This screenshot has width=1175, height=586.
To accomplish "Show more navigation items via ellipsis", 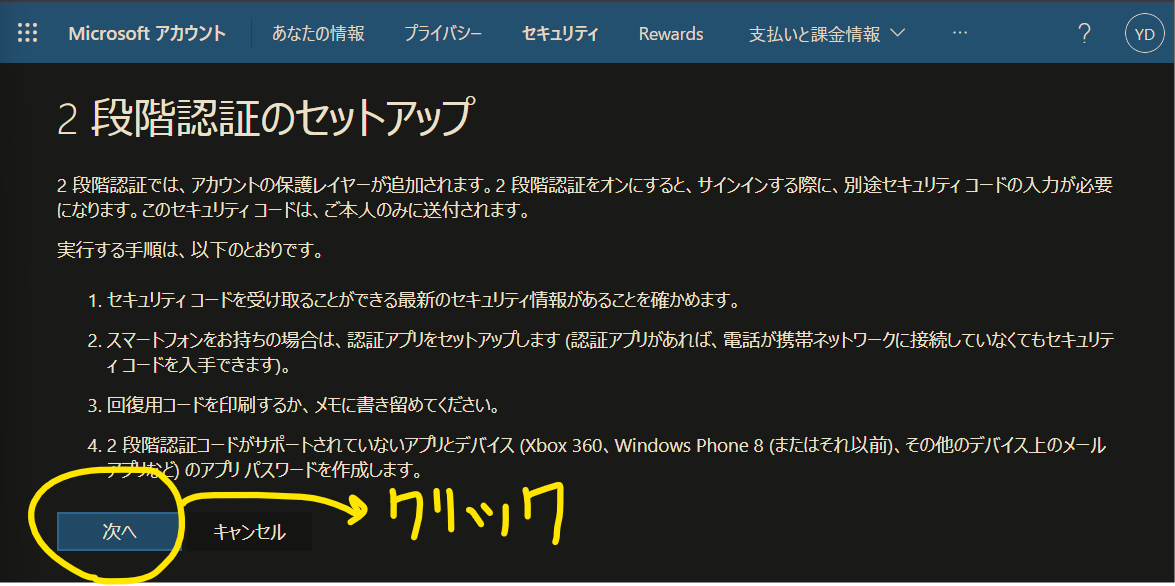I will tap(960, 33).
